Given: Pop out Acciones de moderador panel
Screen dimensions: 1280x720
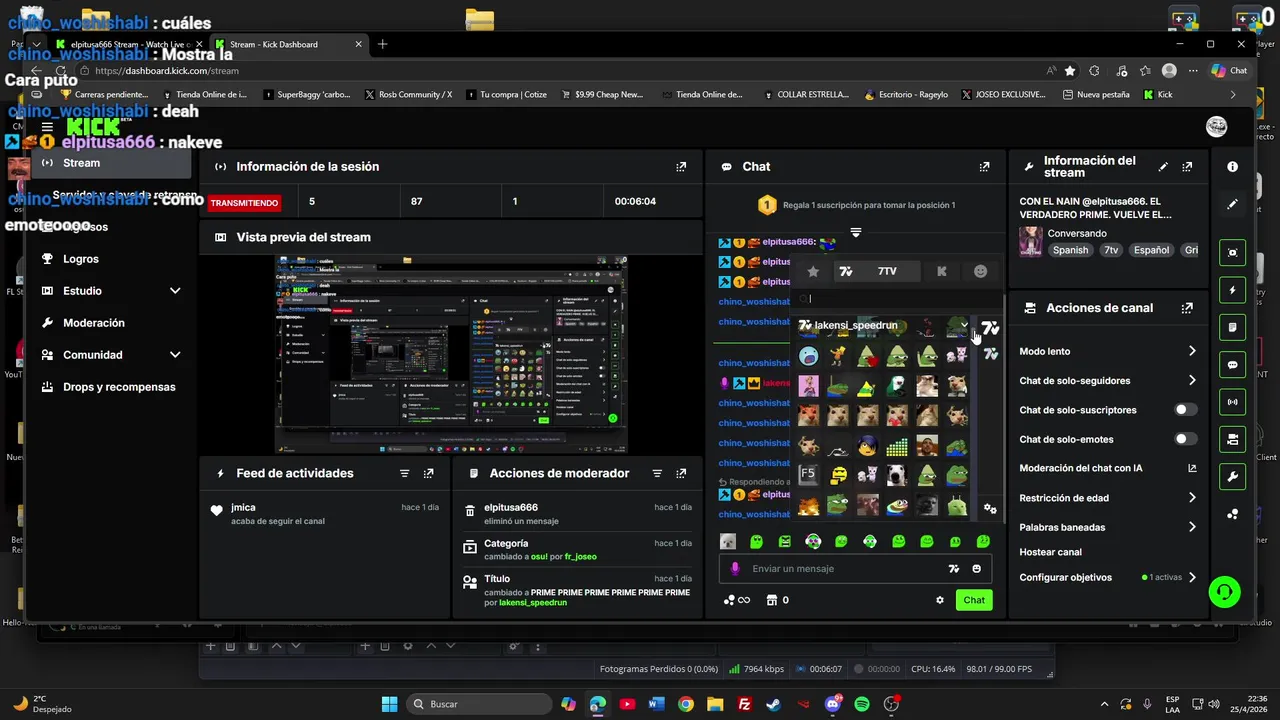Looking at the screenshot, I should (x=681, y=473).
